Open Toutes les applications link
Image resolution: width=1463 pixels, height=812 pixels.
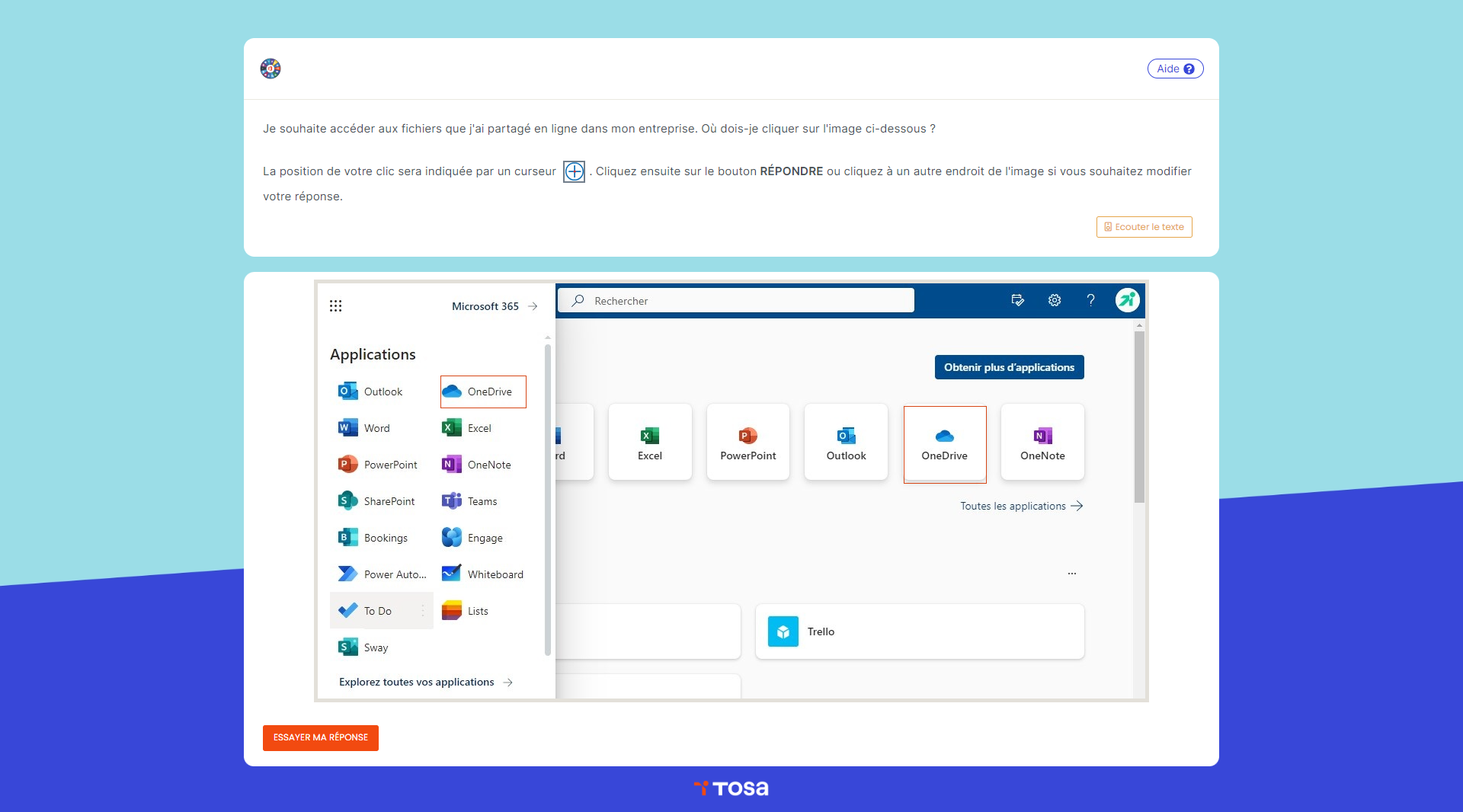click(x=1022, y=506)
